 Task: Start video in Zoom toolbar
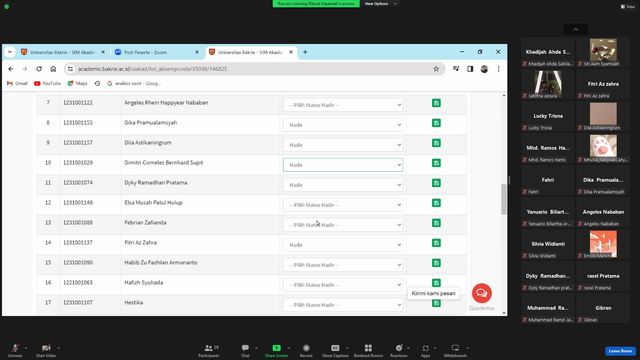point(46,350)
